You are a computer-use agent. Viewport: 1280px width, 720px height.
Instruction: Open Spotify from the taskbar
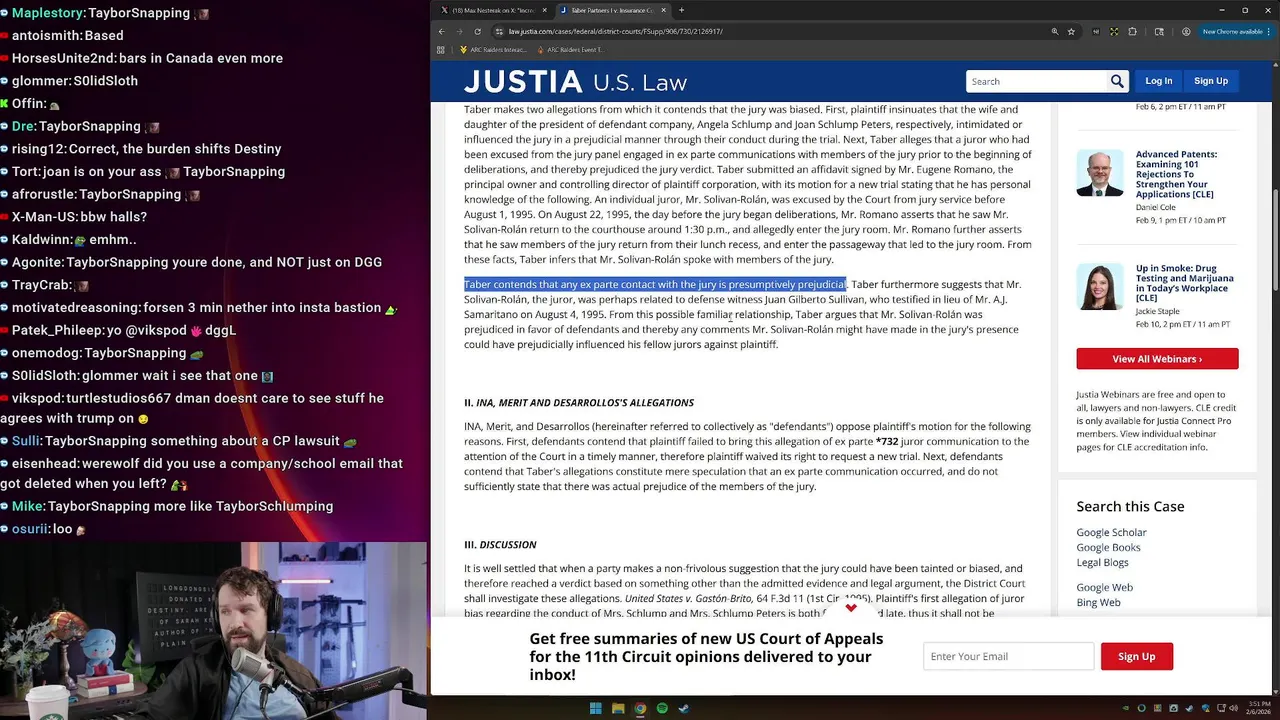(x=662, y=708)
